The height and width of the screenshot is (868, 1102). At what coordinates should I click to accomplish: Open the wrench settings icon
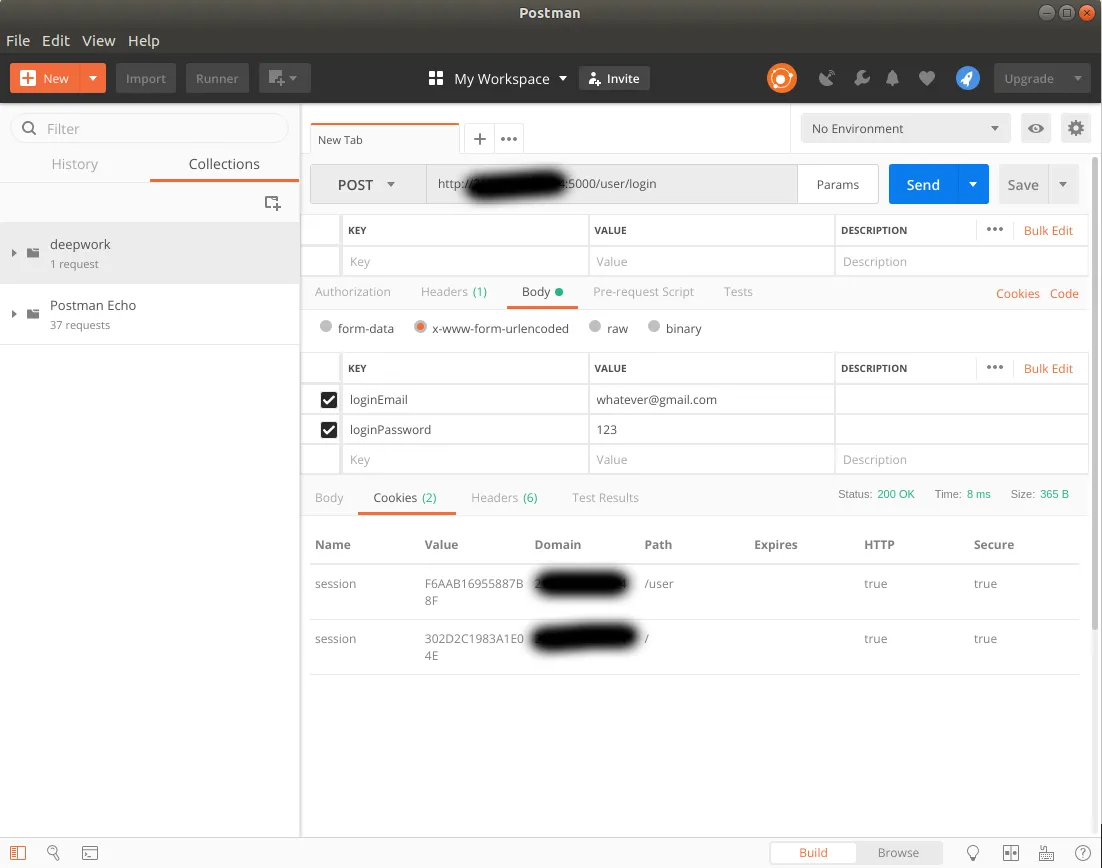click(x=862, y=78)
